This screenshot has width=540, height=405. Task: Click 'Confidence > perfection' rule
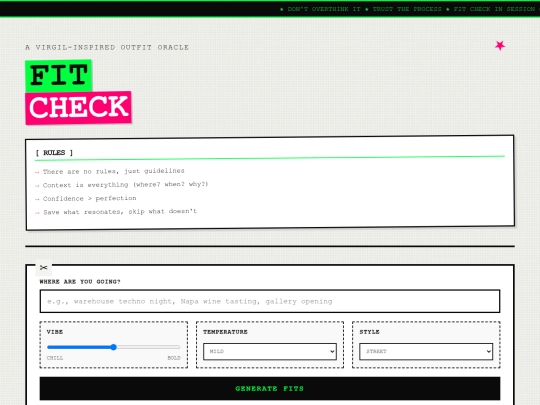tap(90, 198)
